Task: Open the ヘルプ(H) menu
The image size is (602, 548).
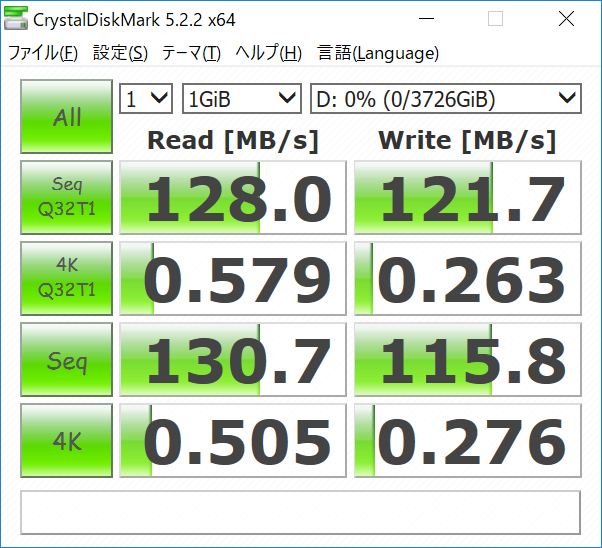Action: 268,53
